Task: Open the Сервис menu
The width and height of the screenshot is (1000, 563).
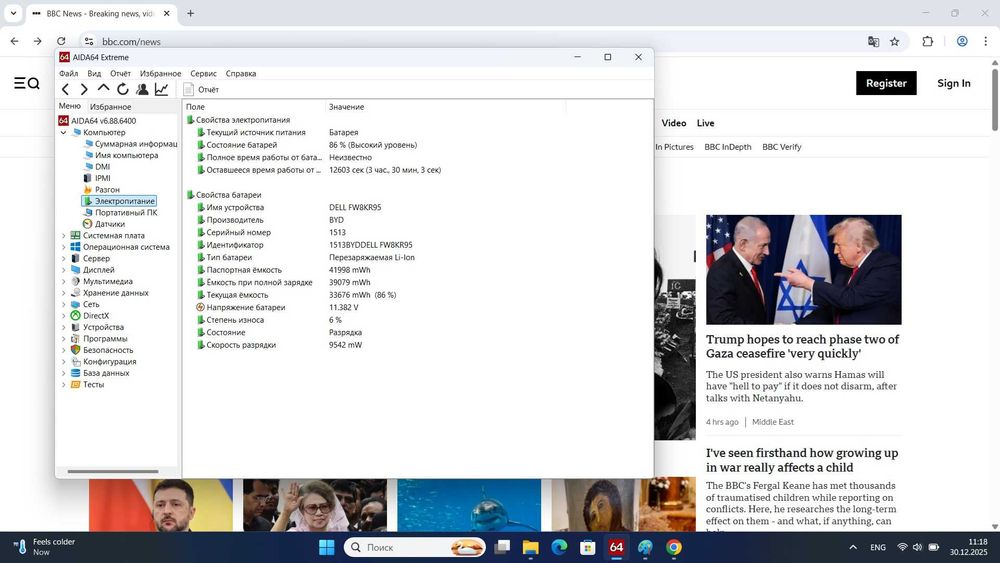Action: click(x=203, y=73)
